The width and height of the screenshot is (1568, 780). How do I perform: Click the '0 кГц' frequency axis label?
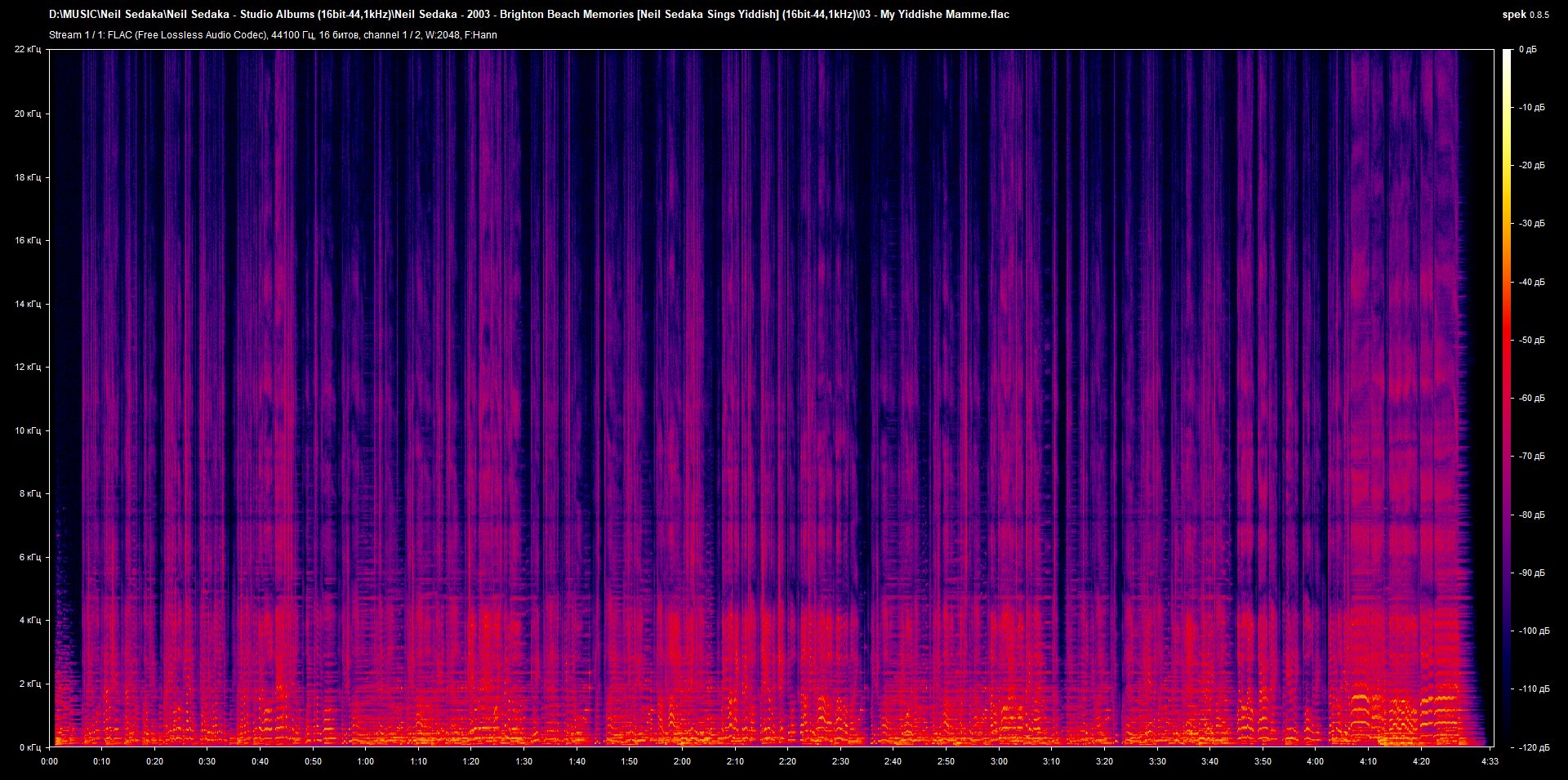30,747
